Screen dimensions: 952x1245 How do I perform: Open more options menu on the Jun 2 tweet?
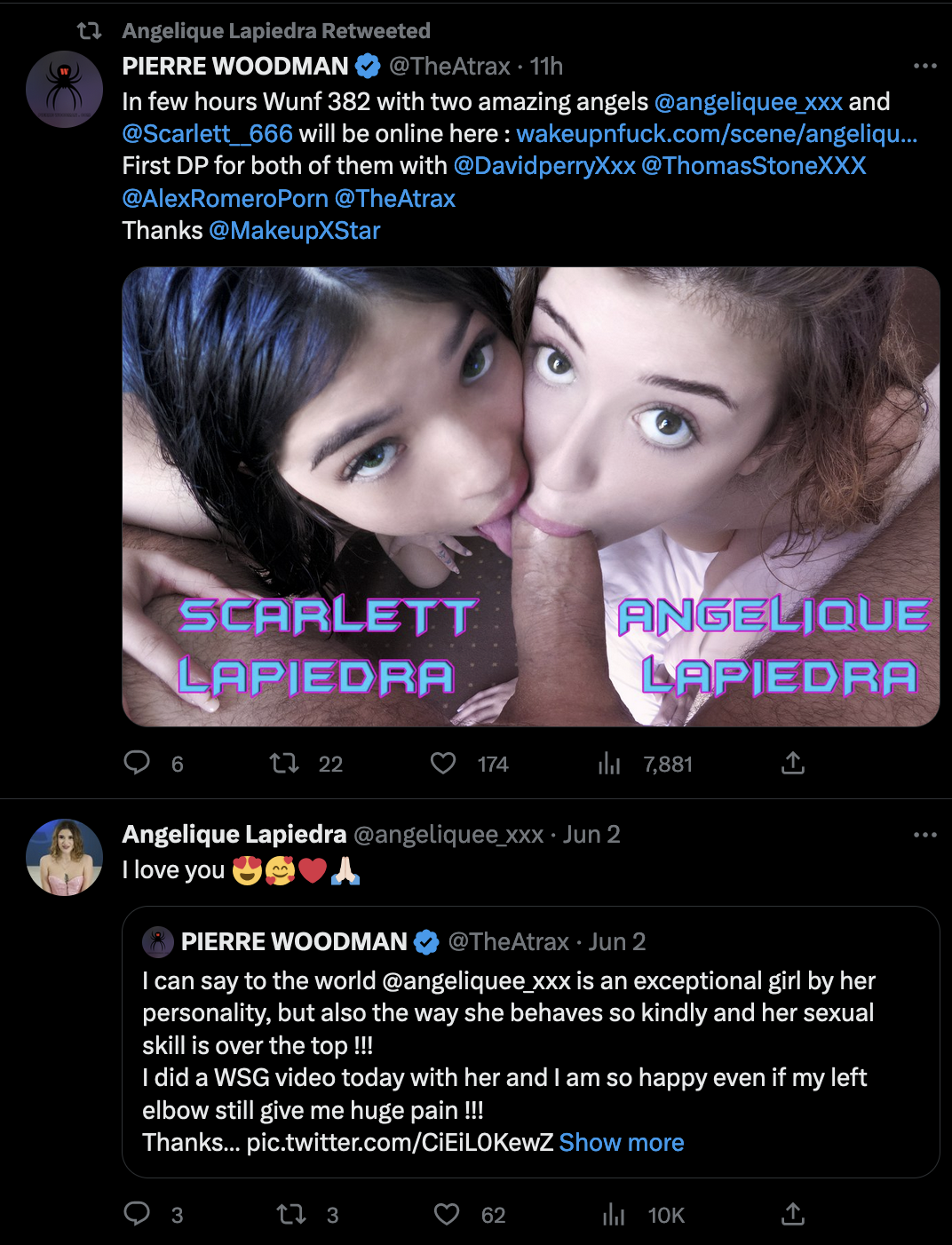pos(924,835)
